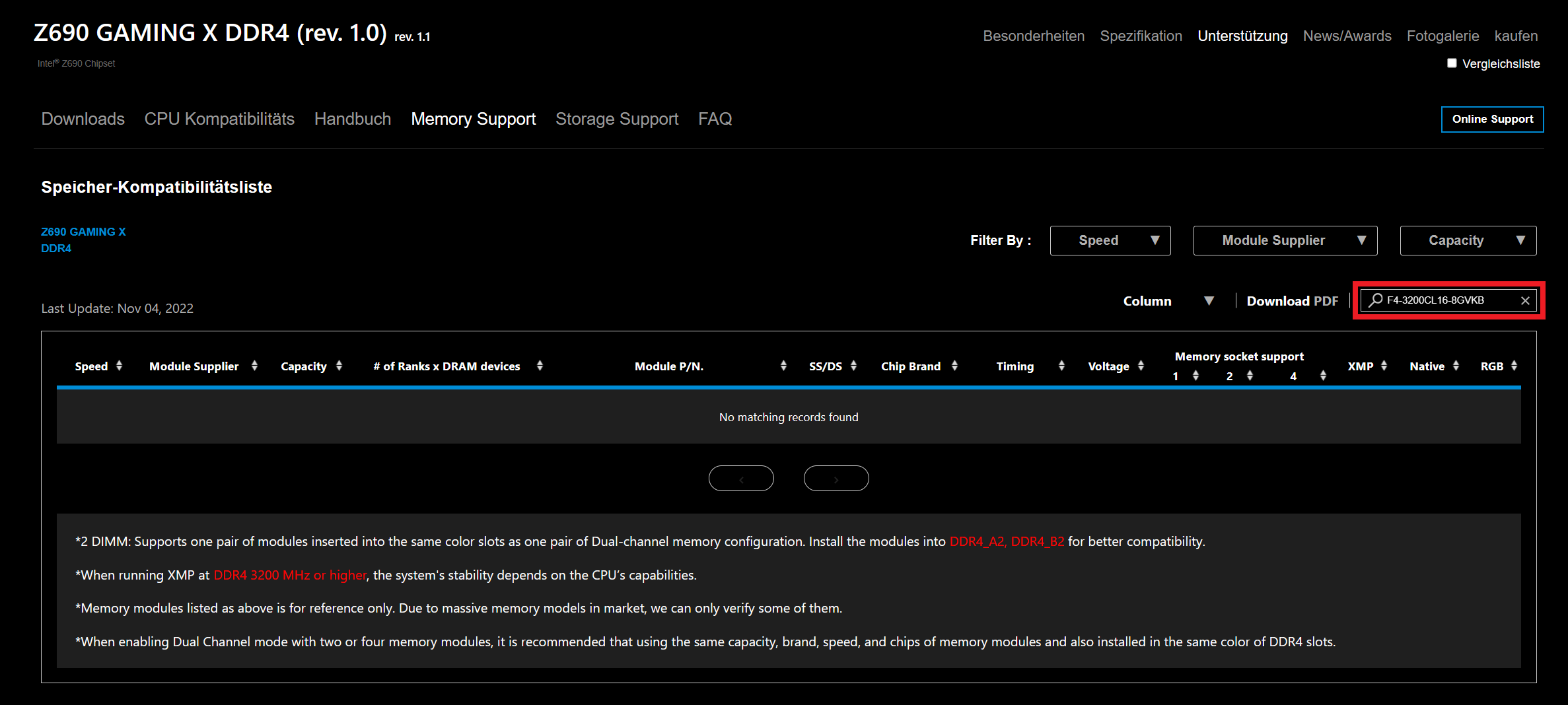Click the 'Last Update: Nov 04, 2022' text
This screenshot has height=705, width=1568.
[118, 308]
